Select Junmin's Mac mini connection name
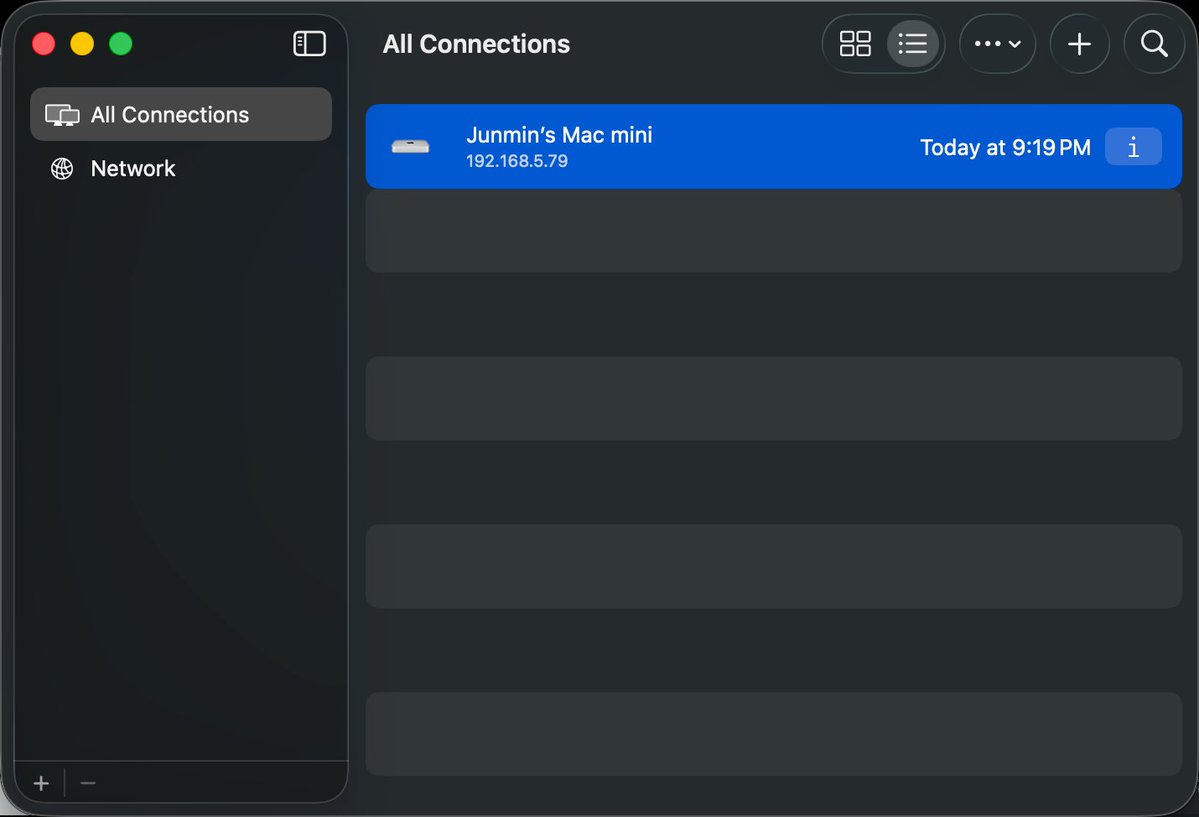The image size is (1199, 817). pos(559,135)
